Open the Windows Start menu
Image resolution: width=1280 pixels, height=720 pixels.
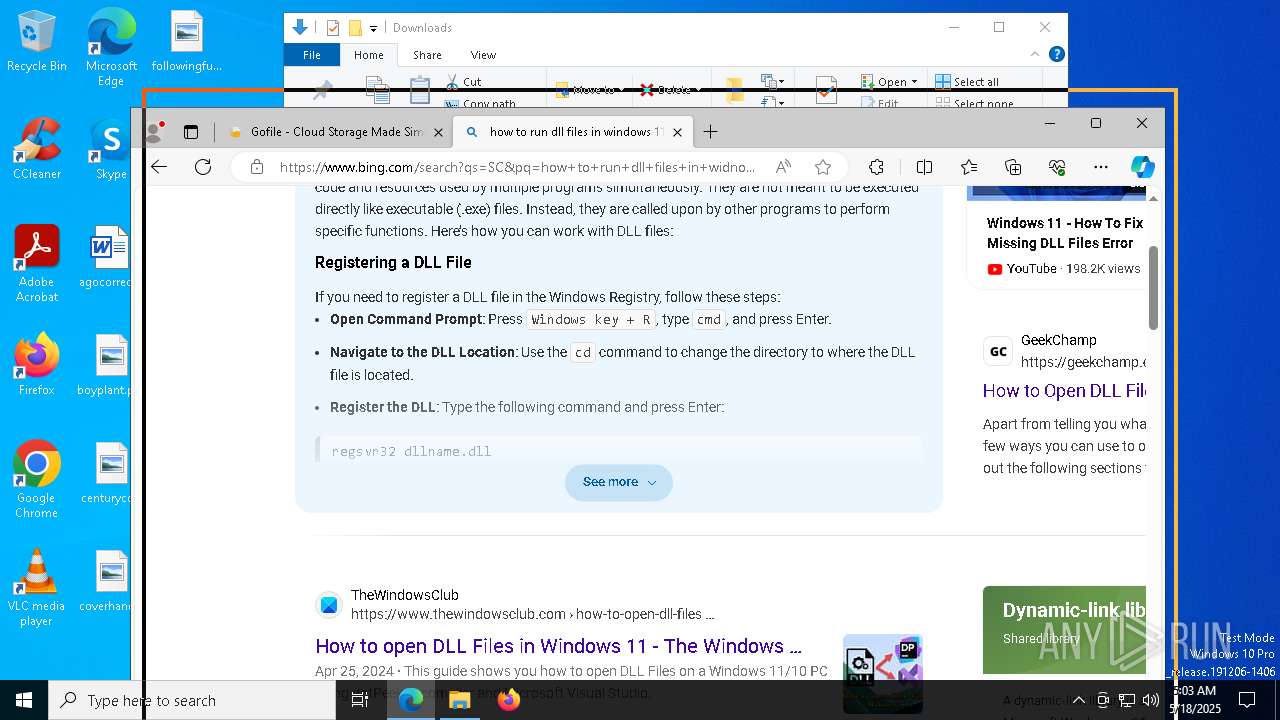[x=24, y=700]
